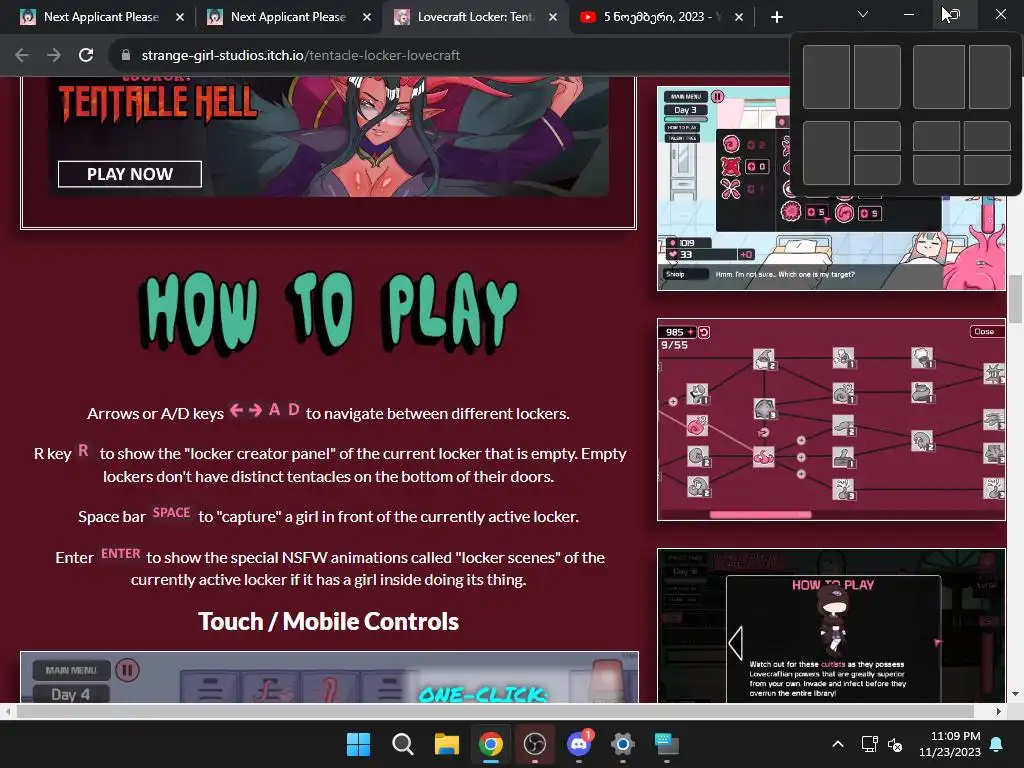
Task: Click MAIN MENU in the Day 4 image
Action: [71, 670]
